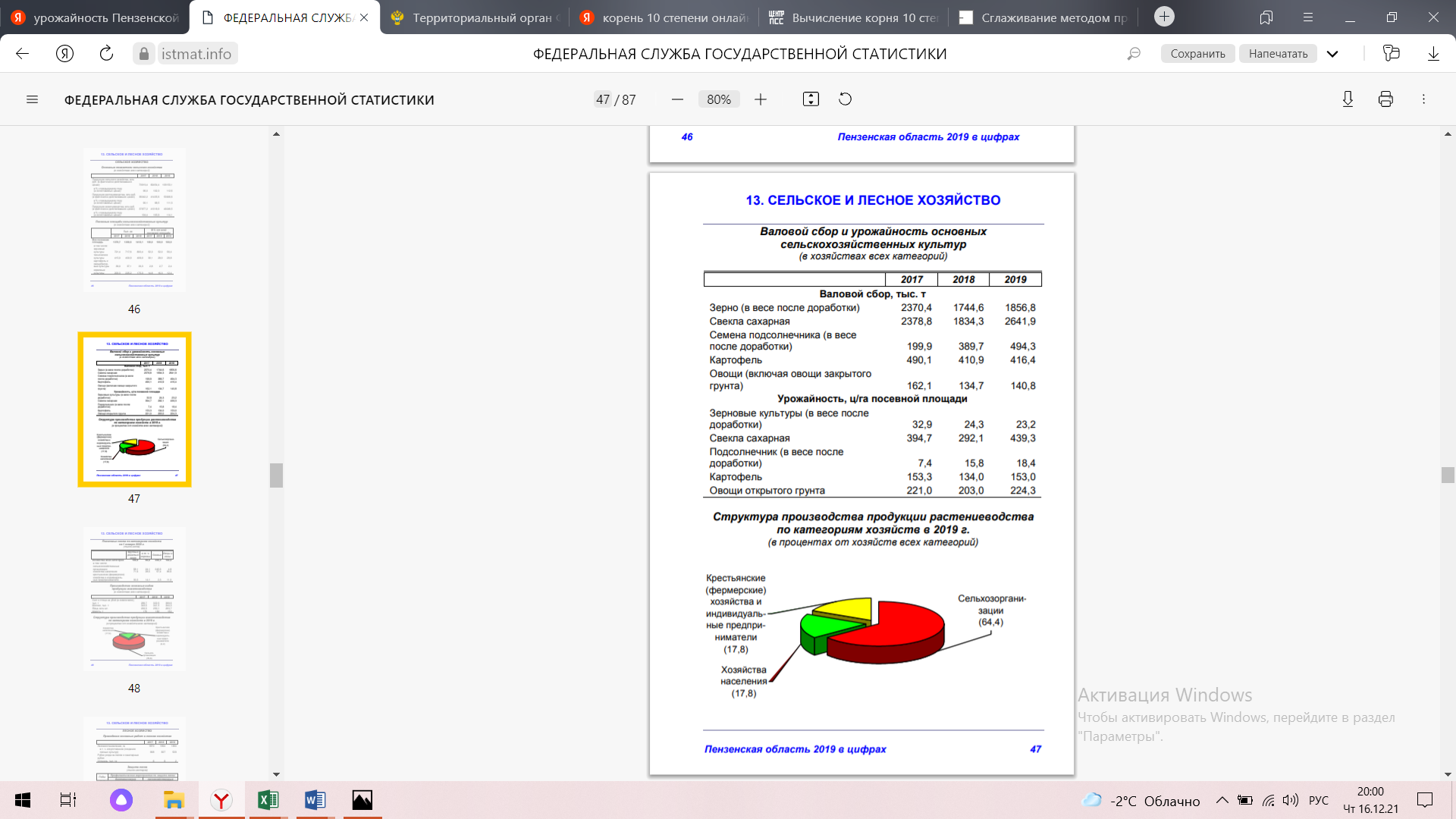Open the weather widget showing -2°C
The height and width of the screenshot is (819, 1456).
pyautogui.click(x=1141, y=801)
